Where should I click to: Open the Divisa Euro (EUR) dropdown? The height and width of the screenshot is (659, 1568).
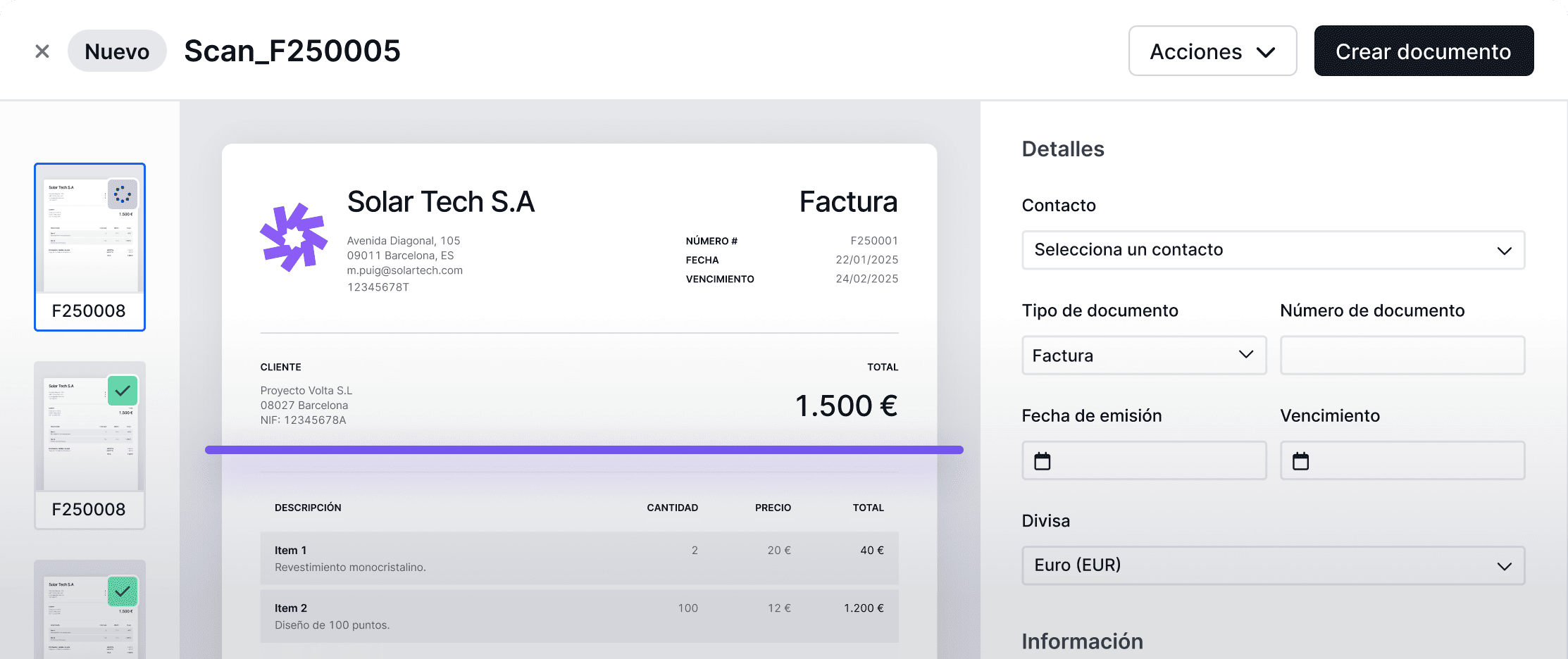point(1273,565)
